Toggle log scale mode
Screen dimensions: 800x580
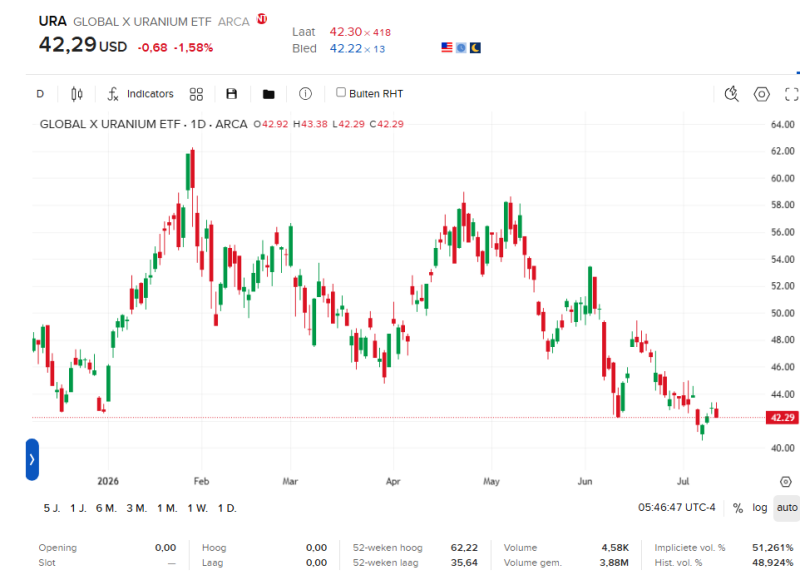[x=760, y=508]
